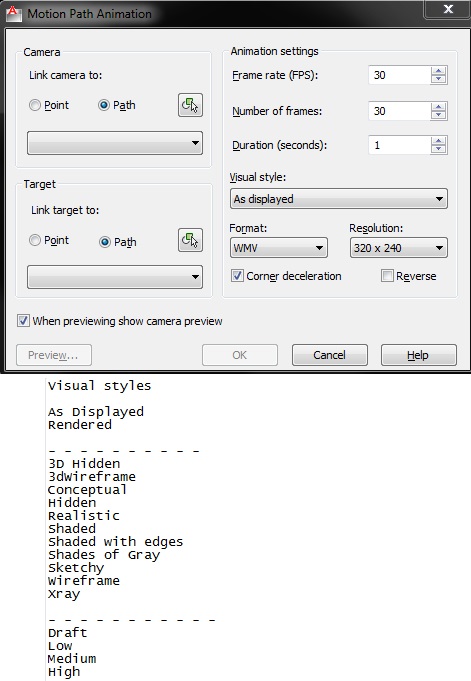471x681 pixels.
Task: Expand the Resolution 320 x 240 dropdown
Action: click(398, 248)
